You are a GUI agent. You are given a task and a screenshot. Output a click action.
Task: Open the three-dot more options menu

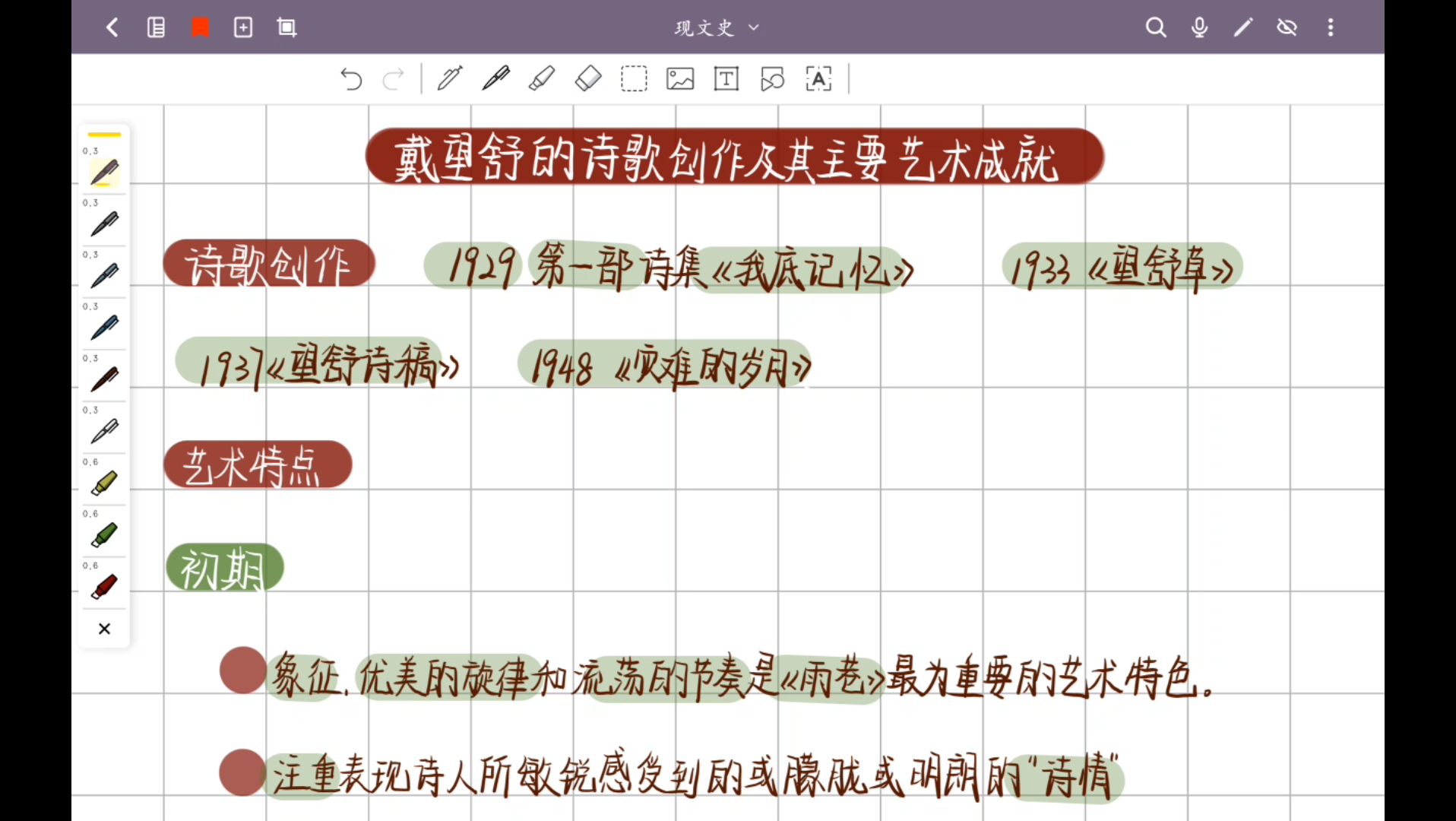tap(1331, 28)
